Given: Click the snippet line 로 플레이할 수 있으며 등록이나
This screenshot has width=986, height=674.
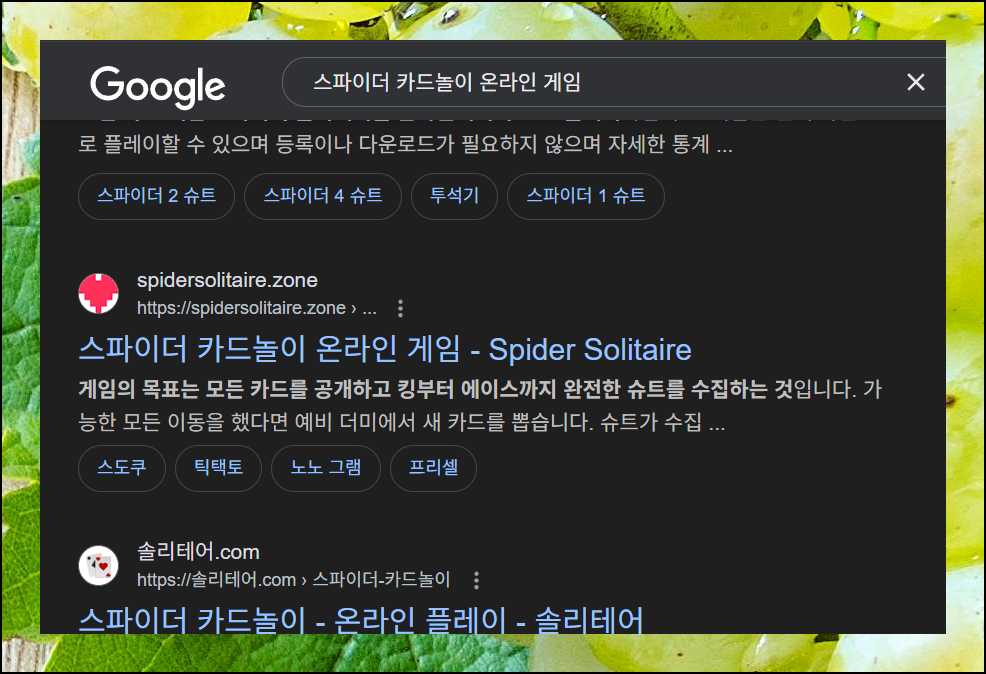Looking at the screenshot, I should [x=406, y=144].
